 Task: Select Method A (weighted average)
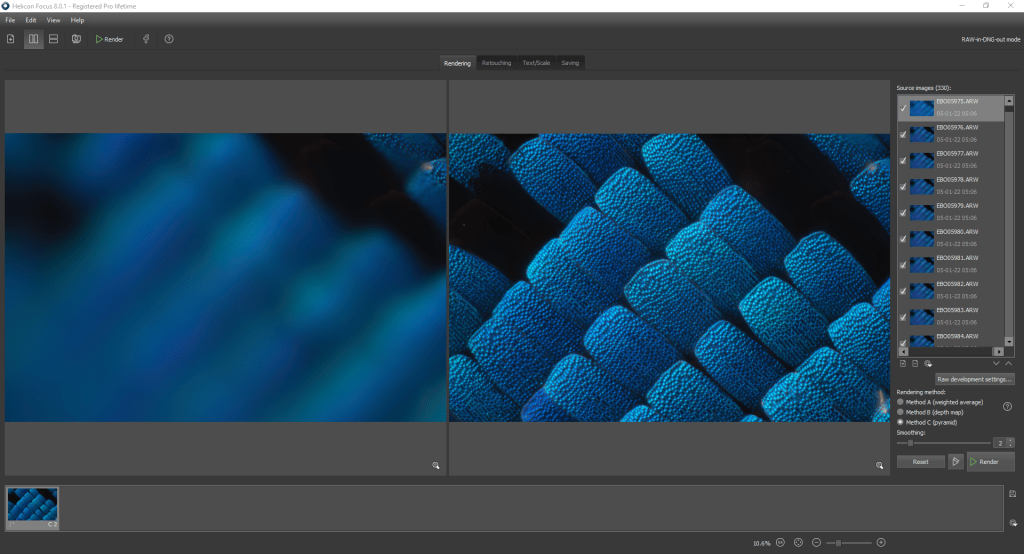[901, 402]
